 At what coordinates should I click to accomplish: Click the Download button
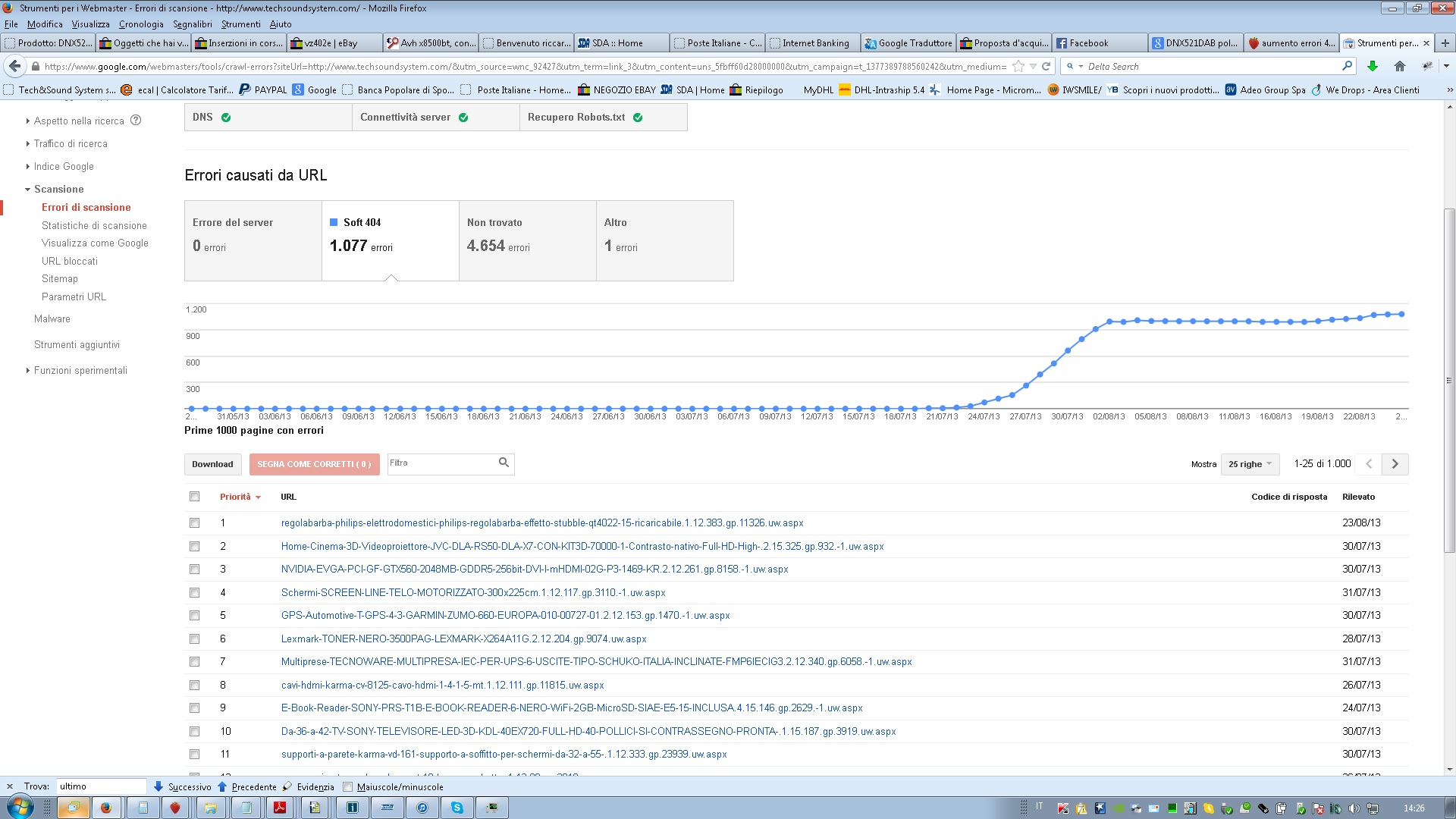212,464
